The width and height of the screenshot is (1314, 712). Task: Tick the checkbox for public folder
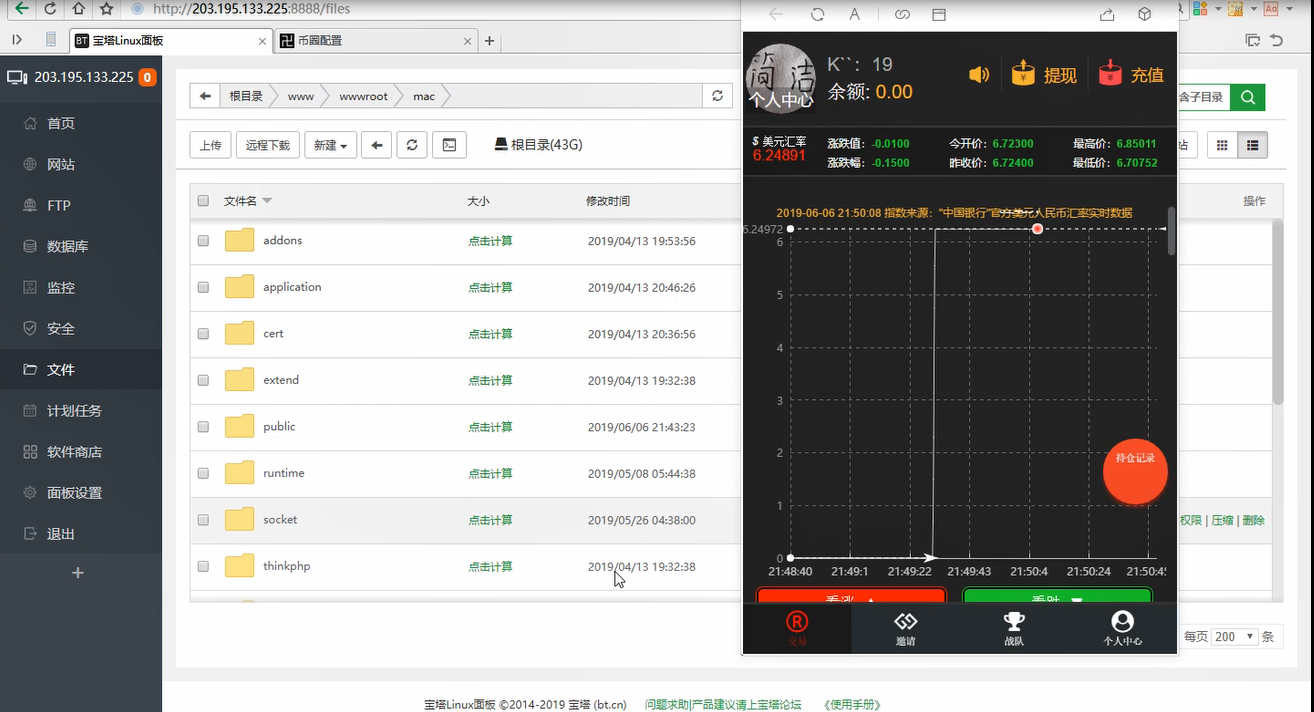pos(203,427)
